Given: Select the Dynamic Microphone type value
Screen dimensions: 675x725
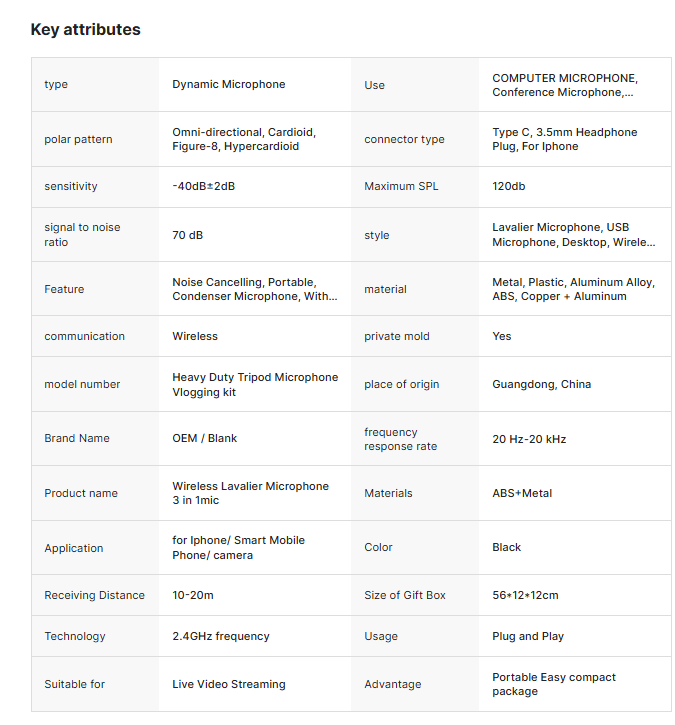Looking at the screenshot, I should 228,85.
